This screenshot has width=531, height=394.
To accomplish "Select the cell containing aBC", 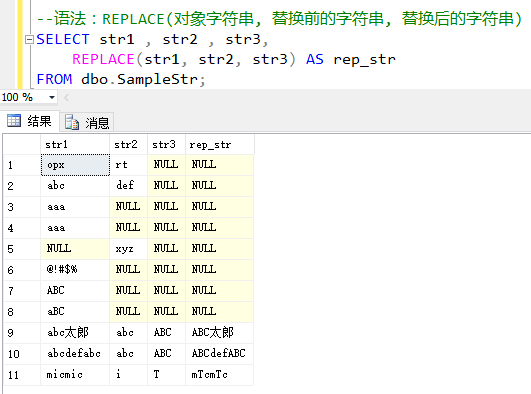I will 75,312.
